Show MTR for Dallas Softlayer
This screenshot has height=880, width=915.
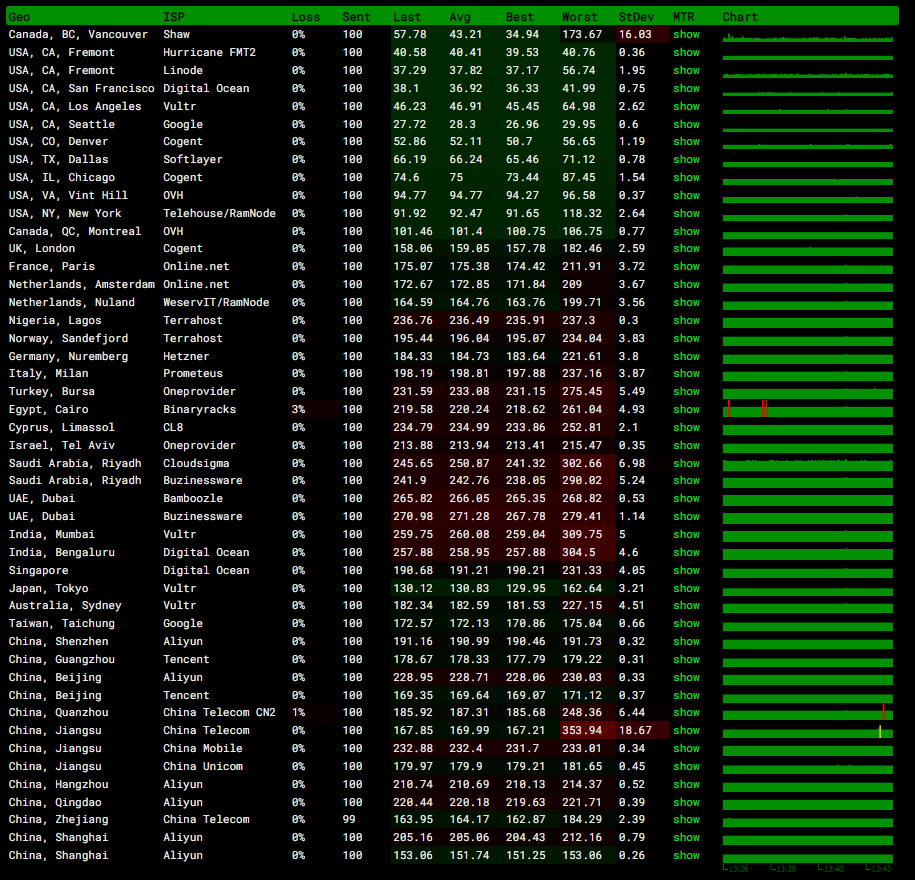[686, 160]
